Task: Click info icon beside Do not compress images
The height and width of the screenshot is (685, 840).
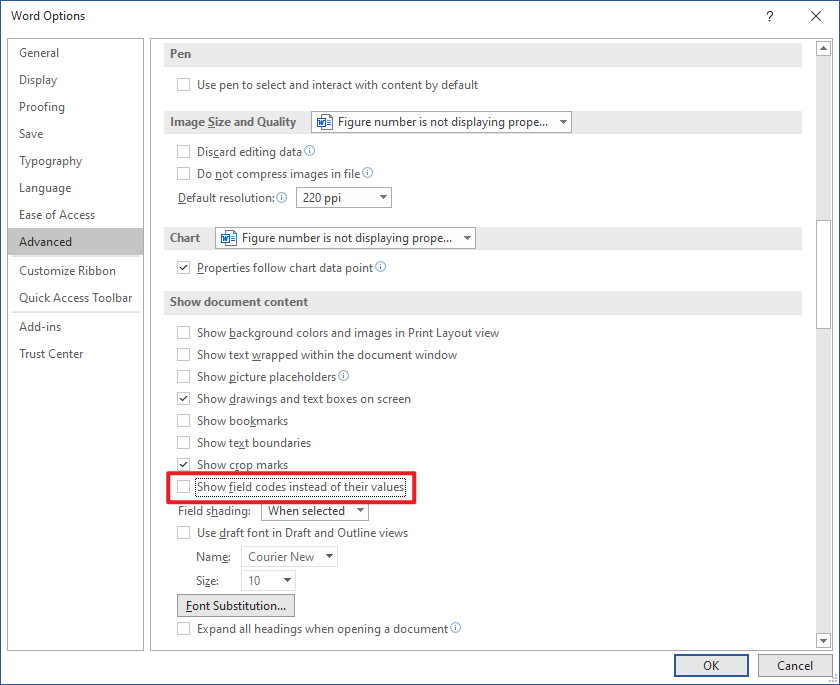Action: 368,173
